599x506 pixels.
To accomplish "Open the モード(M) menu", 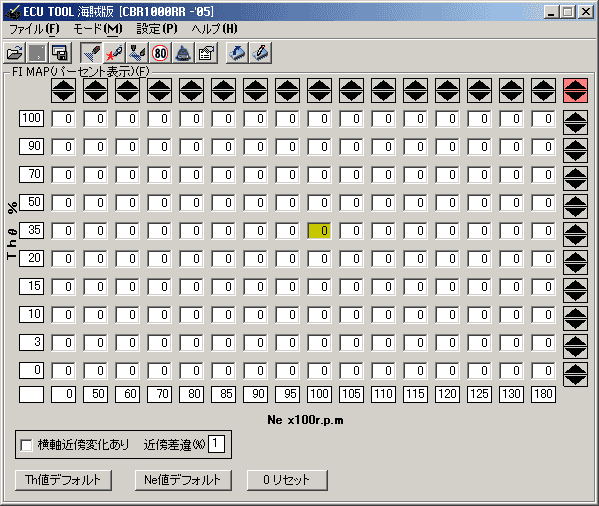I will pyautogui.click(x=97, y=29).
